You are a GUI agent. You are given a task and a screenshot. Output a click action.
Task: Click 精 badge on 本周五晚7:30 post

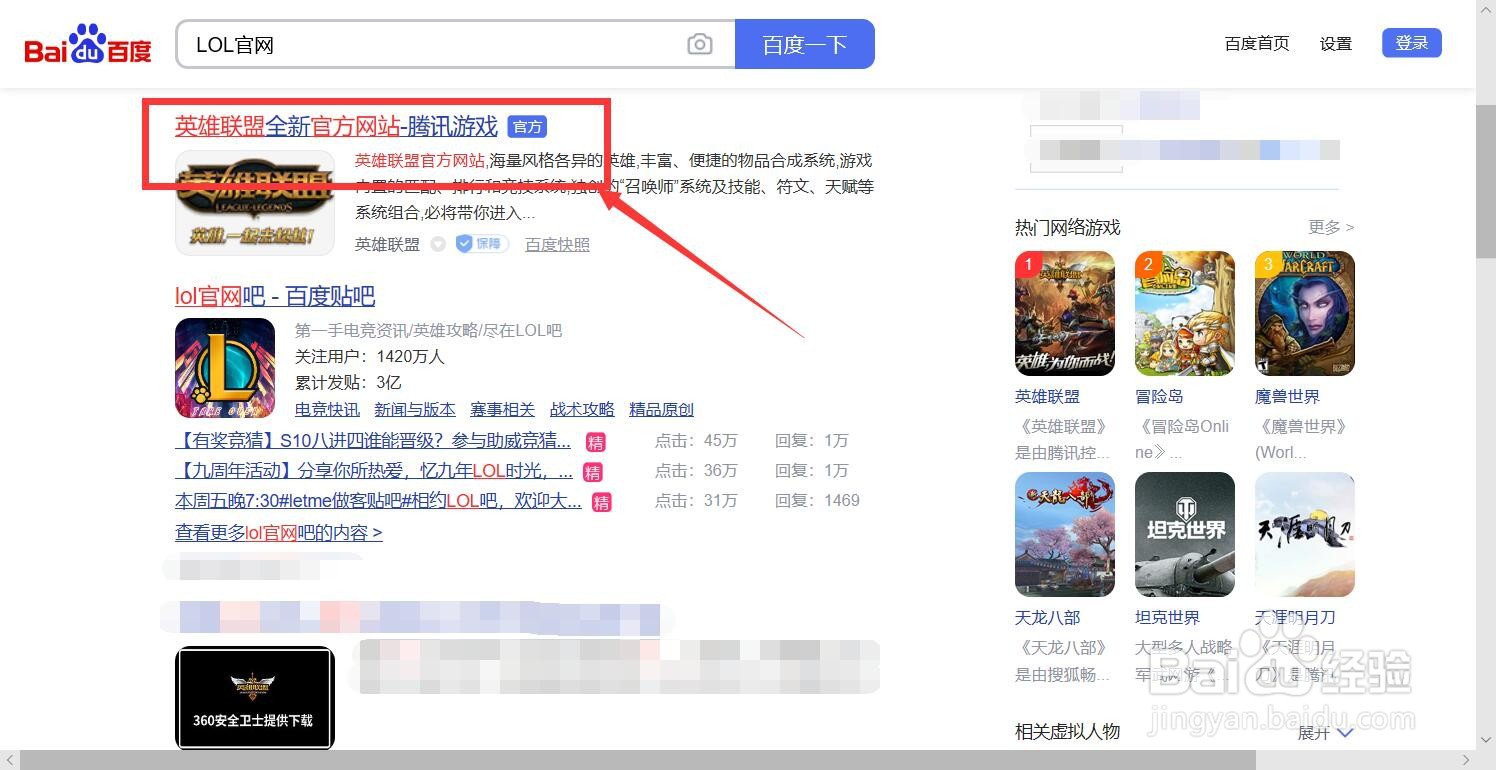pos(601,502)
